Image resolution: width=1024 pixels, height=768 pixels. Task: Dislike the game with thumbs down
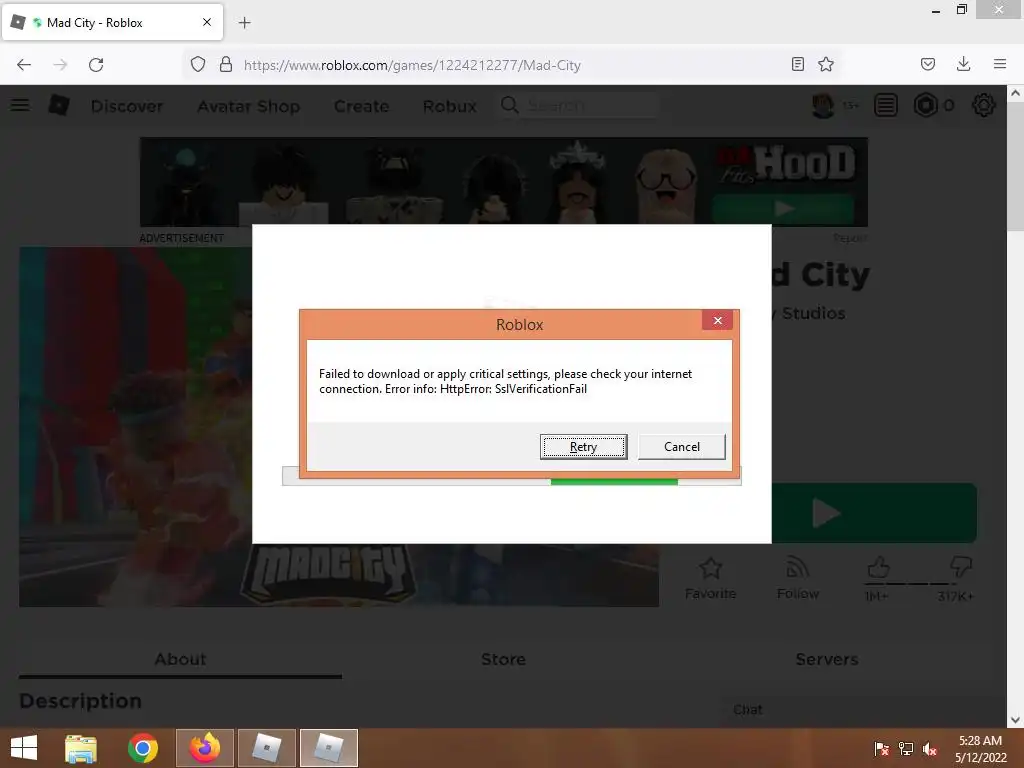tap(960, 567)
